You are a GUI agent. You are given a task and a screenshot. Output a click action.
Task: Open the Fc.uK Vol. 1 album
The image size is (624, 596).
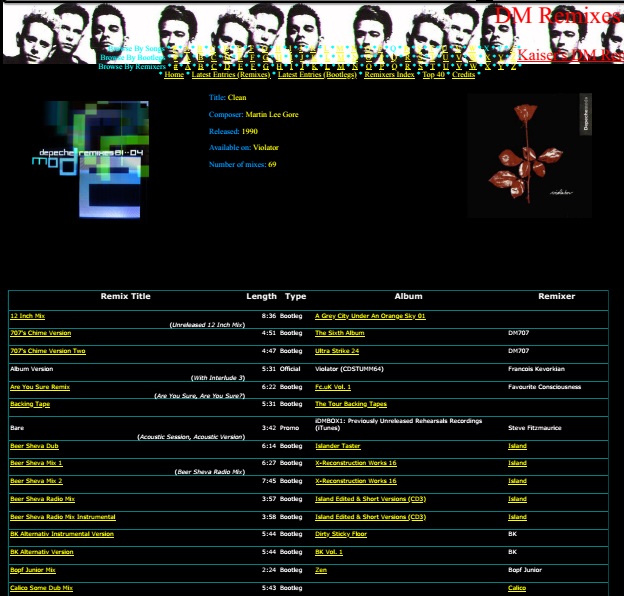pos(333,387)
